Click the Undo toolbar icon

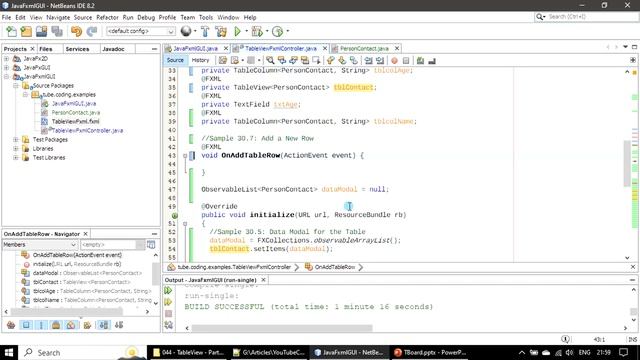pos(76,31)
